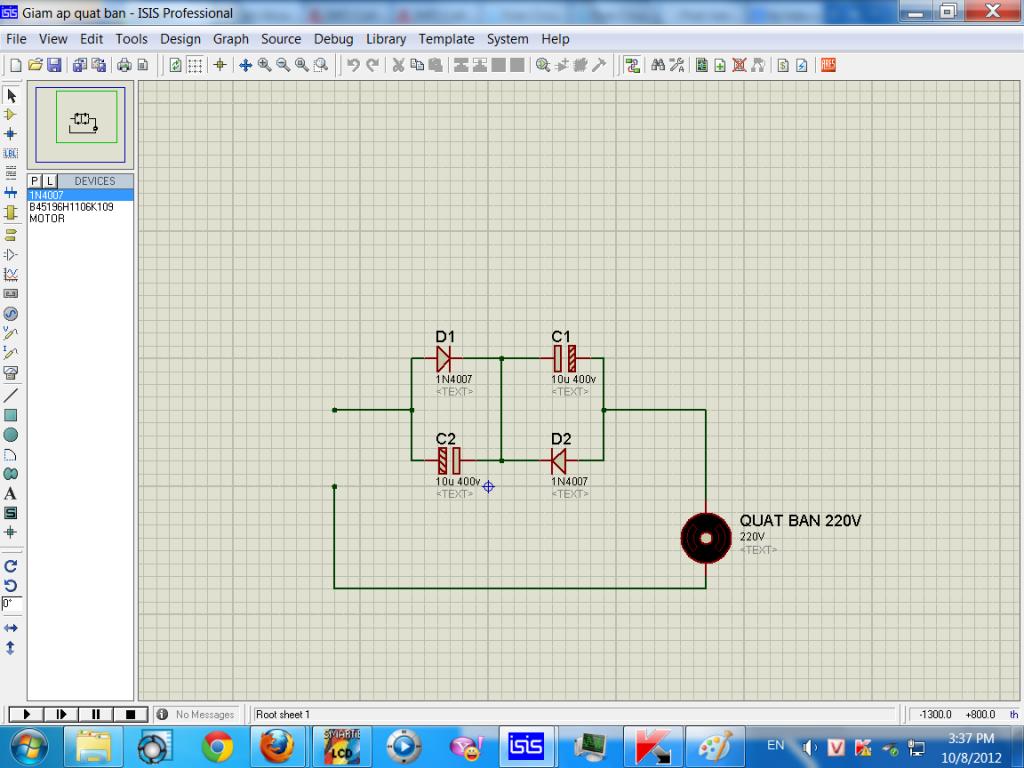Open ARES netlist transfer icon

point(828,65)
